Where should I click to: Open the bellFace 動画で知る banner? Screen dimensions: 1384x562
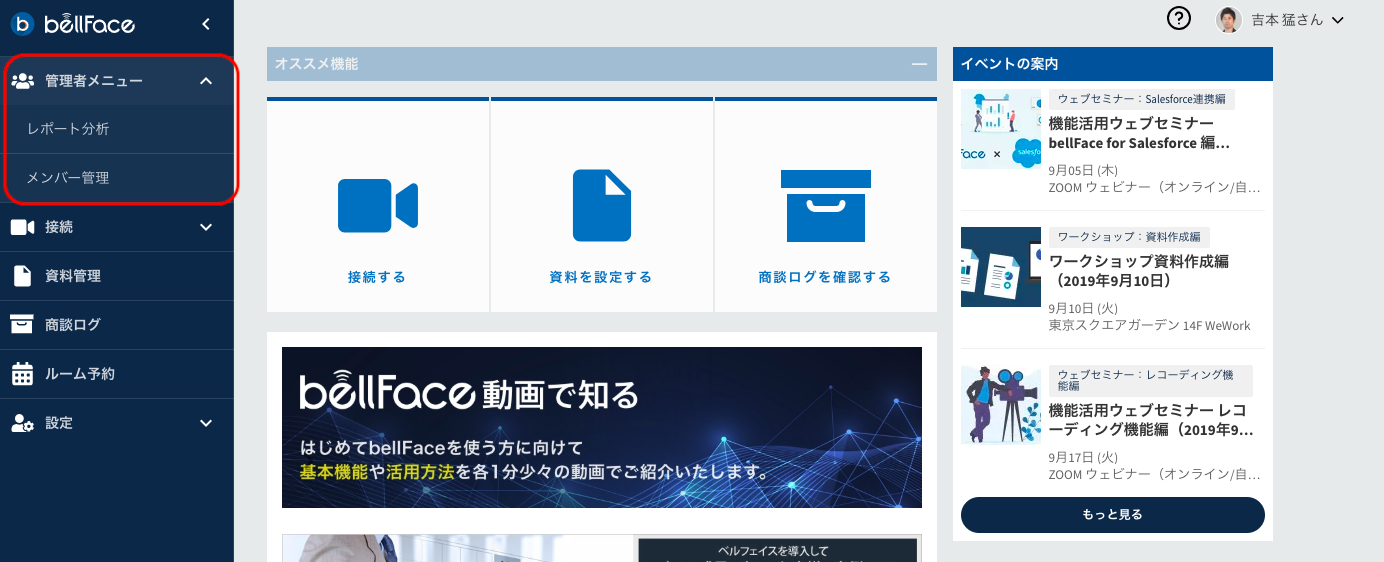(x=602, y=428)
